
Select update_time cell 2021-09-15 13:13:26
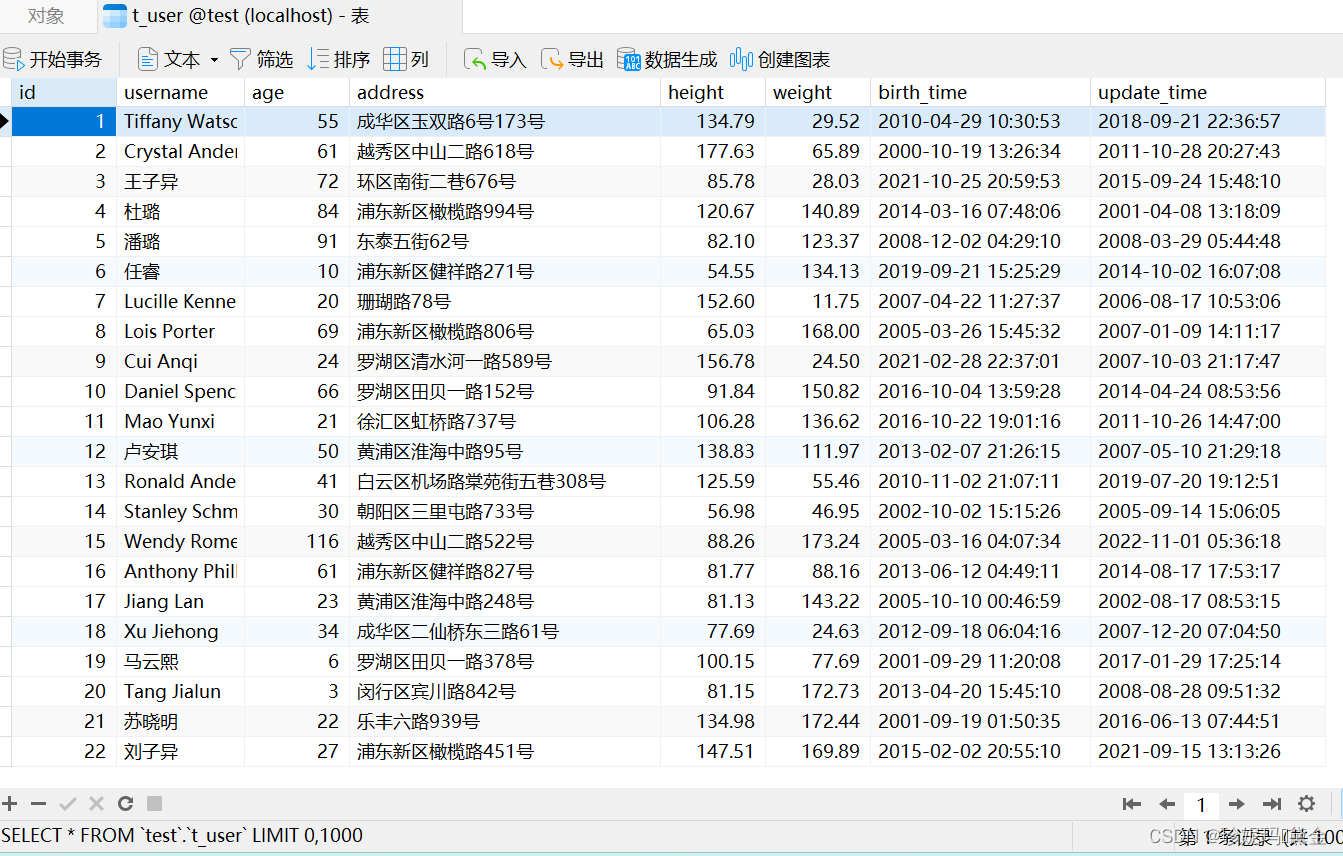pos(1208,751)
